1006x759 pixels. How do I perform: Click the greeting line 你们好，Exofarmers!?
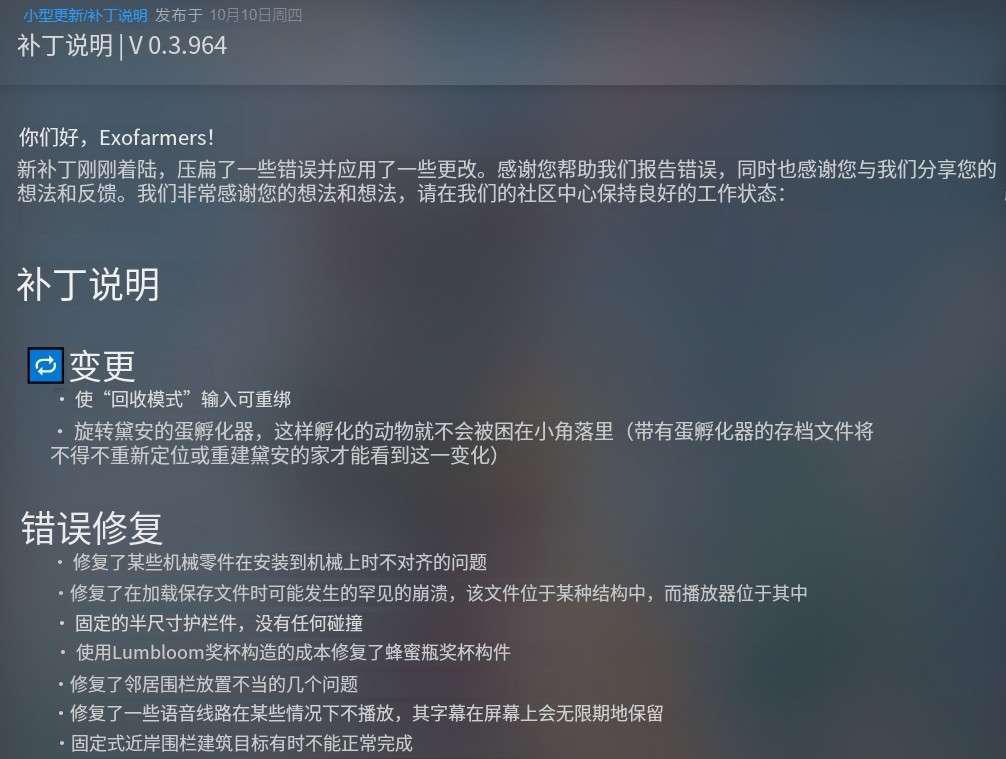(x=116, y=137)
